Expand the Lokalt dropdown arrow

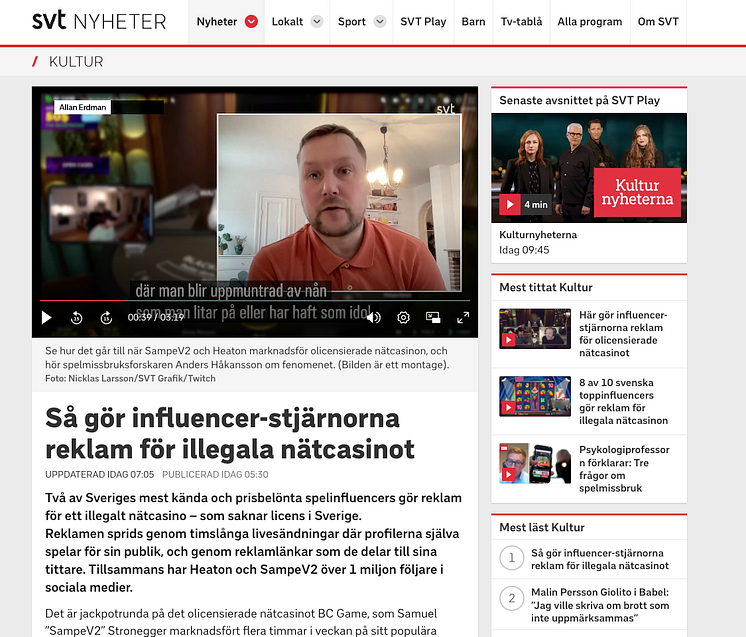[x=317, y=21]
